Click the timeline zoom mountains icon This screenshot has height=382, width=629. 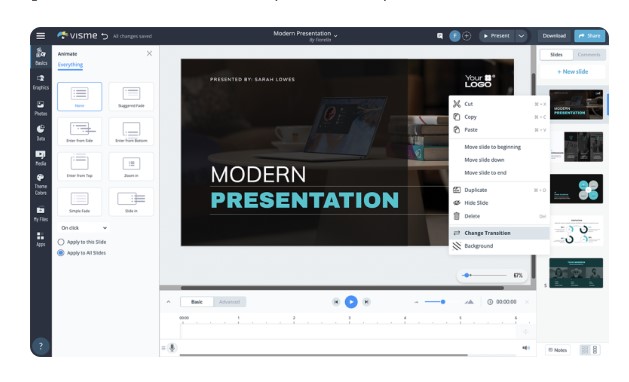[x=469, y=302]
